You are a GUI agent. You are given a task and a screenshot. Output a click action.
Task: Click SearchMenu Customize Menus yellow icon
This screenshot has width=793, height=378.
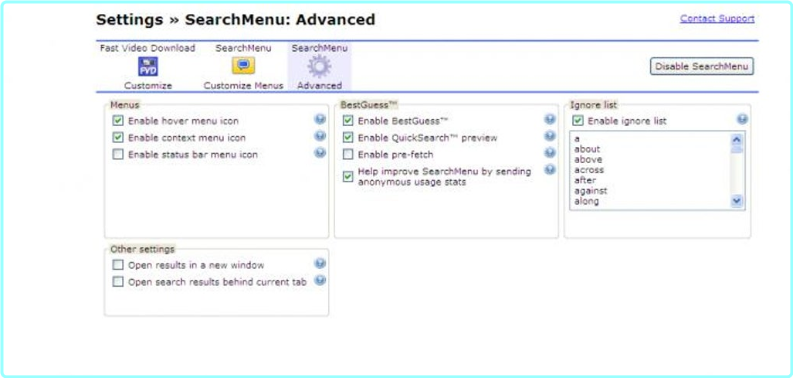coord(243,66)
